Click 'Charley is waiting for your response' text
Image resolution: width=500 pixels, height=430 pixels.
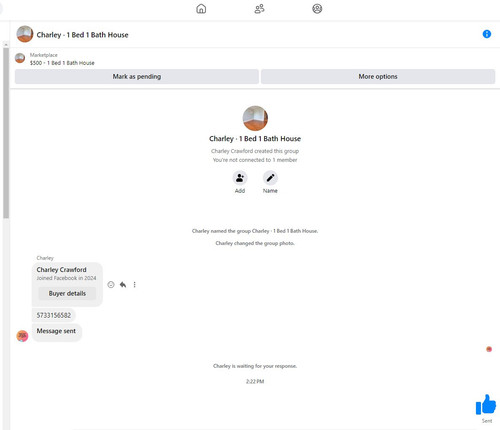click(255, 366)
